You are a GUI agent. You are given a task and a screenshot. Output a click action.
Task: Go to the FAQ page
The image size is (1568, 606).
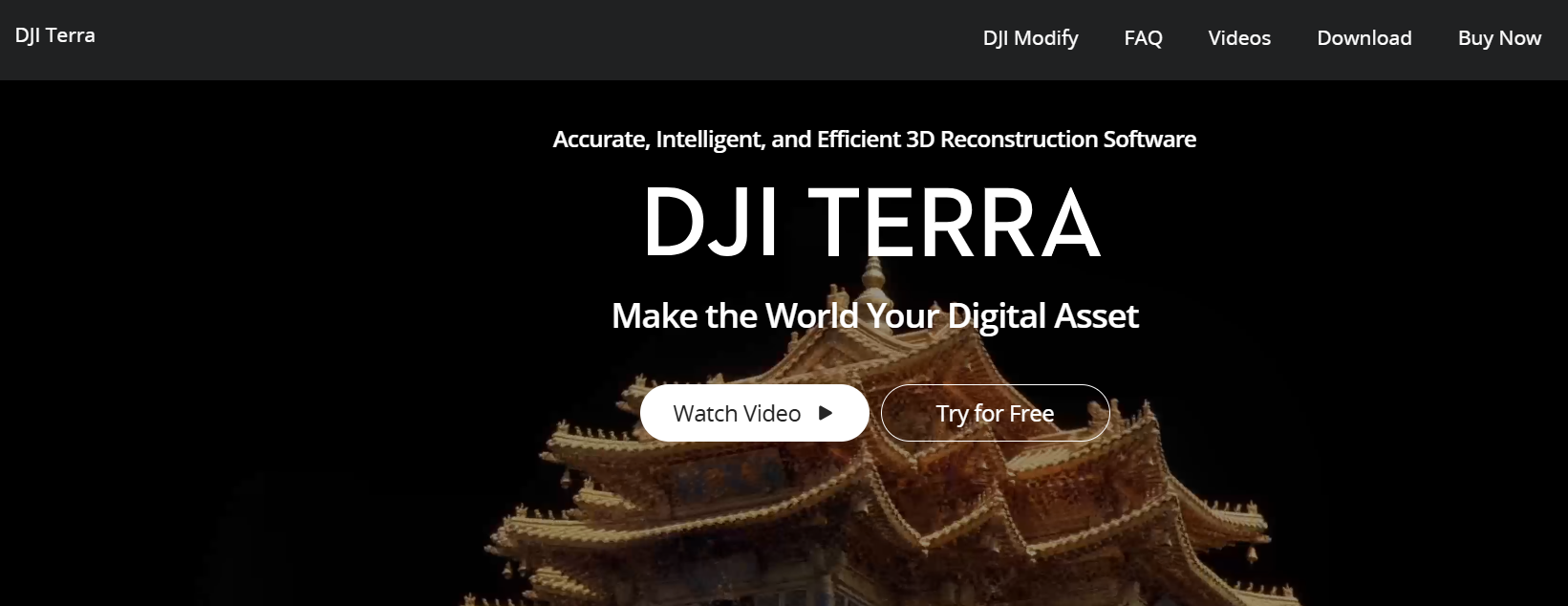tap(1143, 38)
